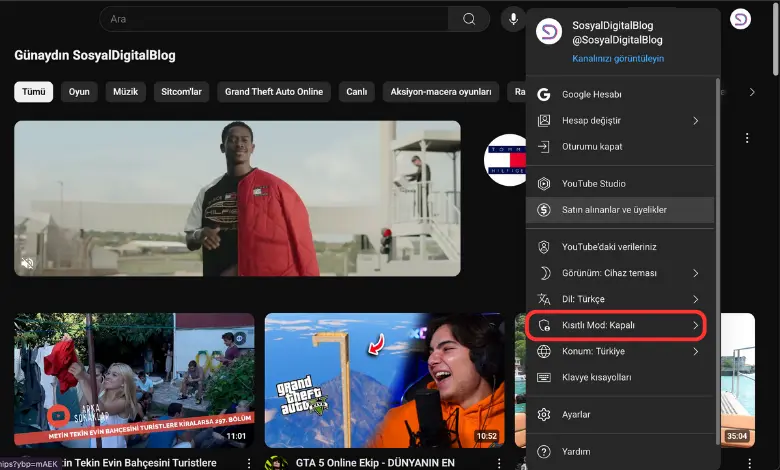Image resolution: width=780 pixels, height=470 pixels.
Task: Open Yardım help entry
Action: 620,452
